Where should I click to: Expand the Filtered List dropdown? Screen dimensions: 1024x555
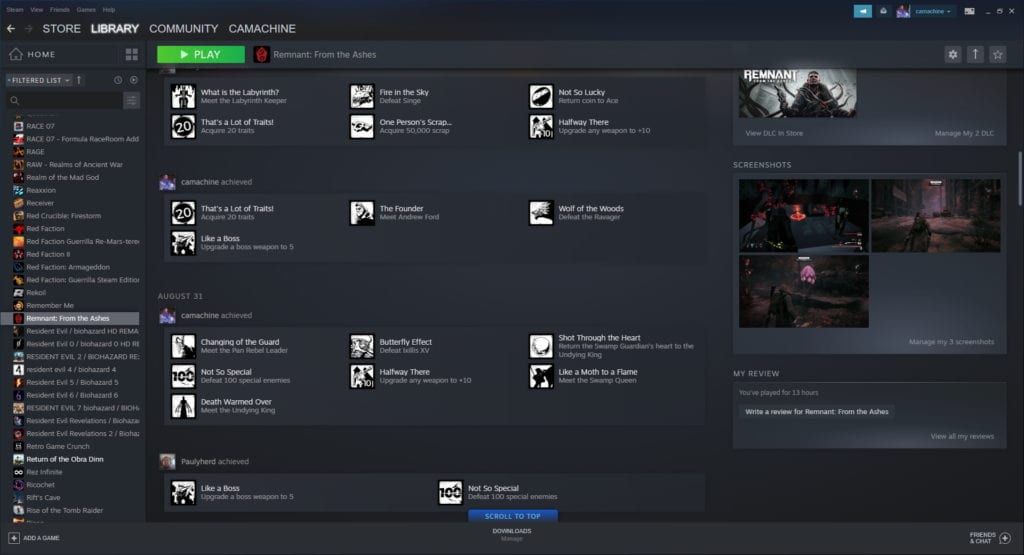[x=38, y=80]
